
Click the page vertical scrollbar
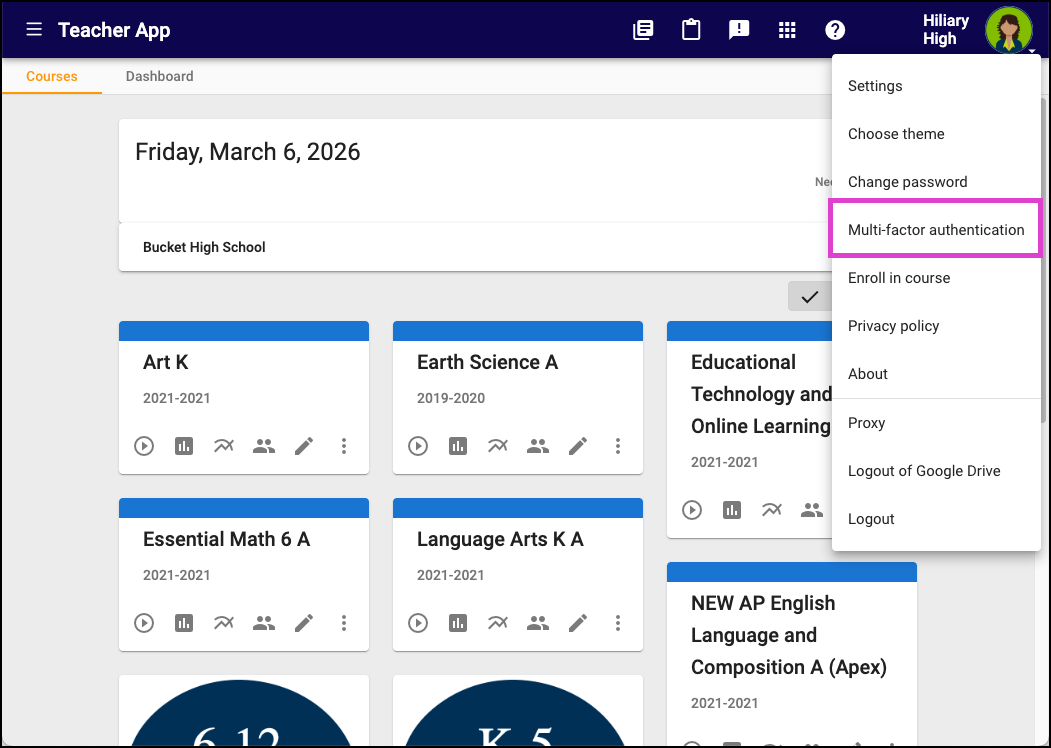[x=1043, y=260]
